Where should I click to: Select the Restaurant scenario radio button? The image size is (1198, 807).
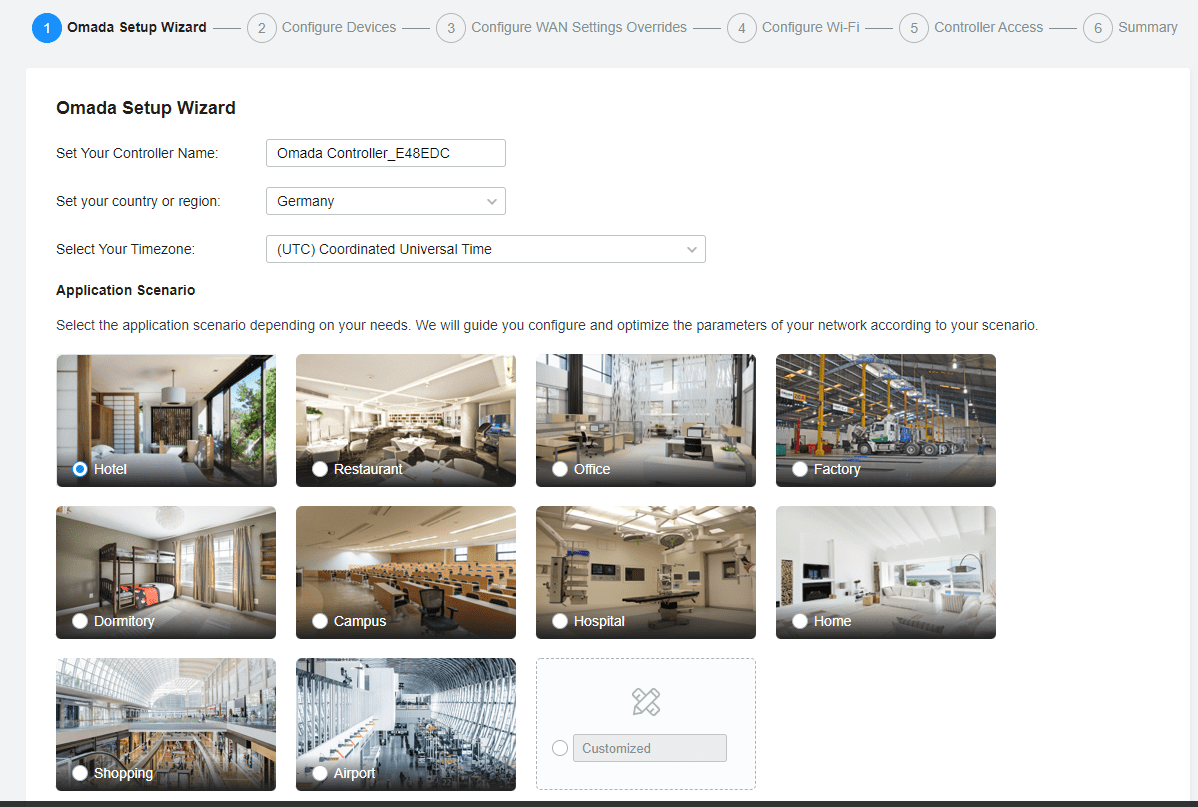[x=320, y=469]
